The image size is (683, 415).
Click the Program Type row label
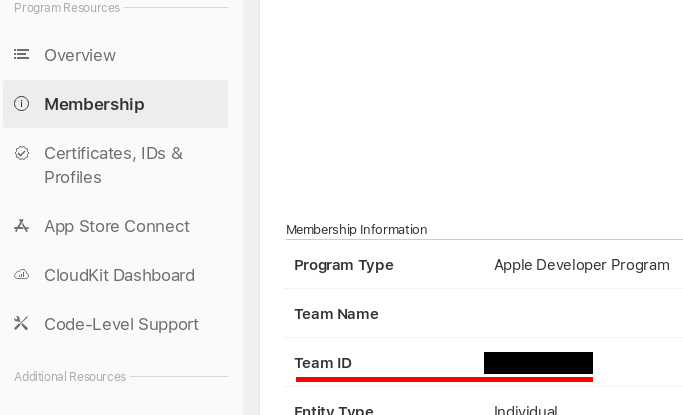(x=344, y=265)
